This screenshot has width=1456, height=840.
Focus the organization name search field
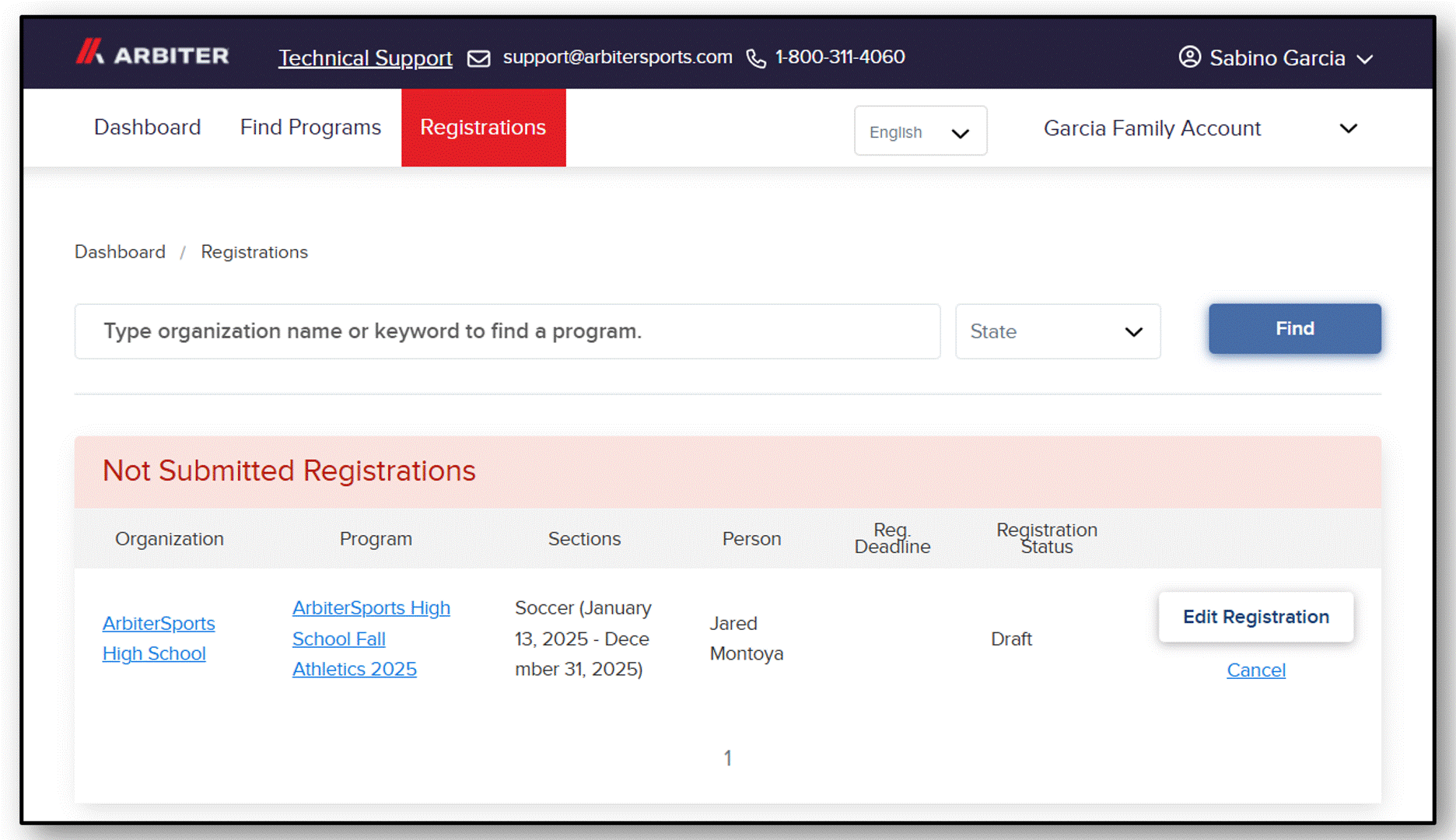pos(508,331)
